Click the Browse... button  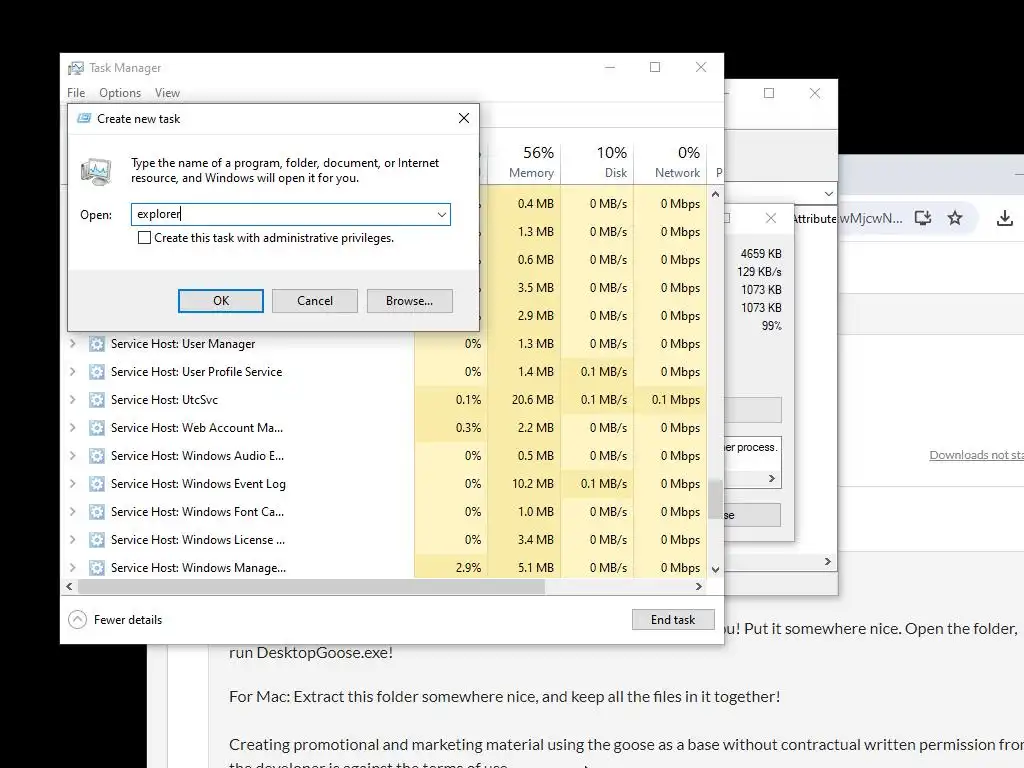click(409, 301)
